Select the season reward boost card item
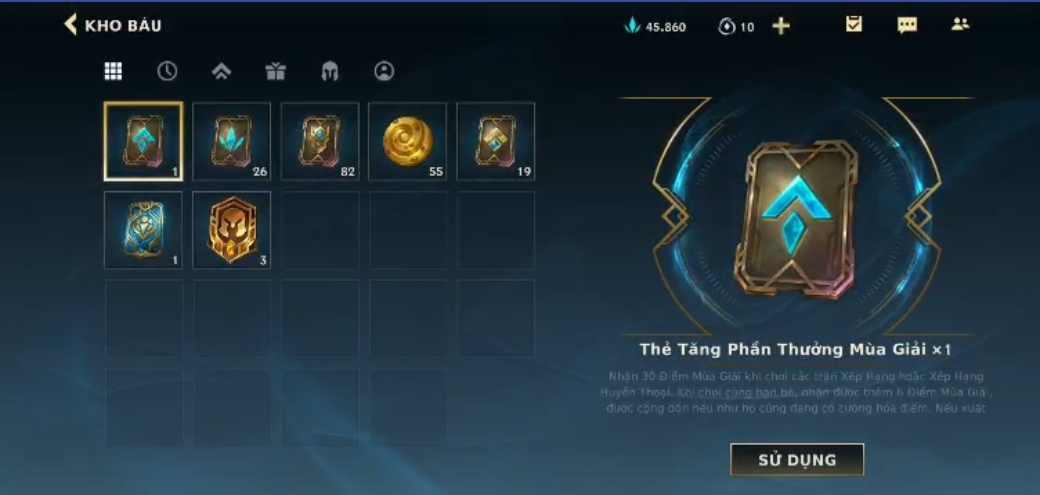The height and width of the screenshot is (495, 1040). tap(143, 141)
